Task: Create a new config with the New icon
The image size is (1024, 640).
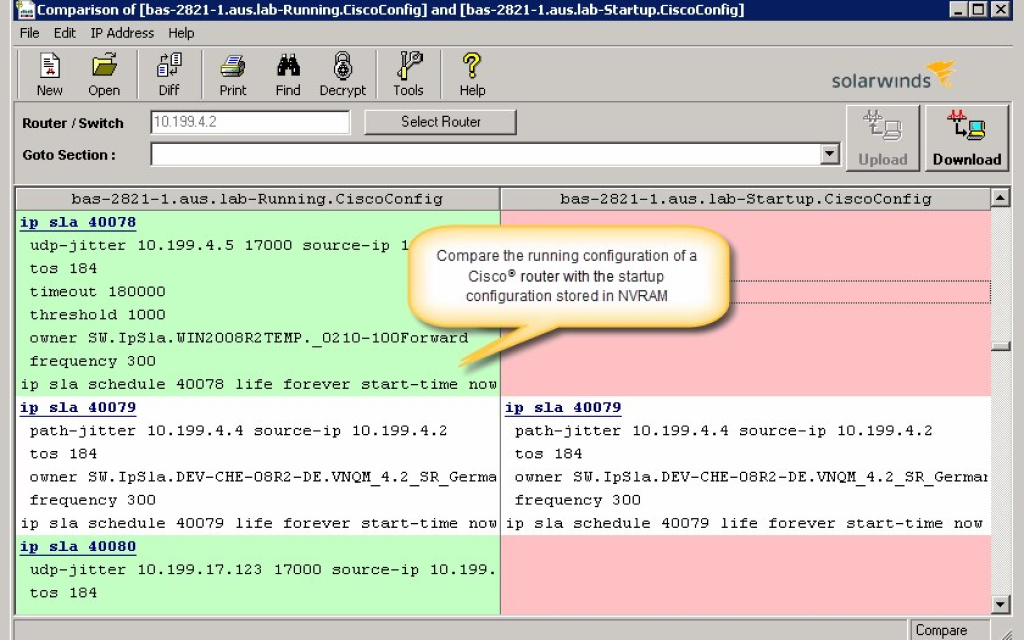Action: coord(48,73)
